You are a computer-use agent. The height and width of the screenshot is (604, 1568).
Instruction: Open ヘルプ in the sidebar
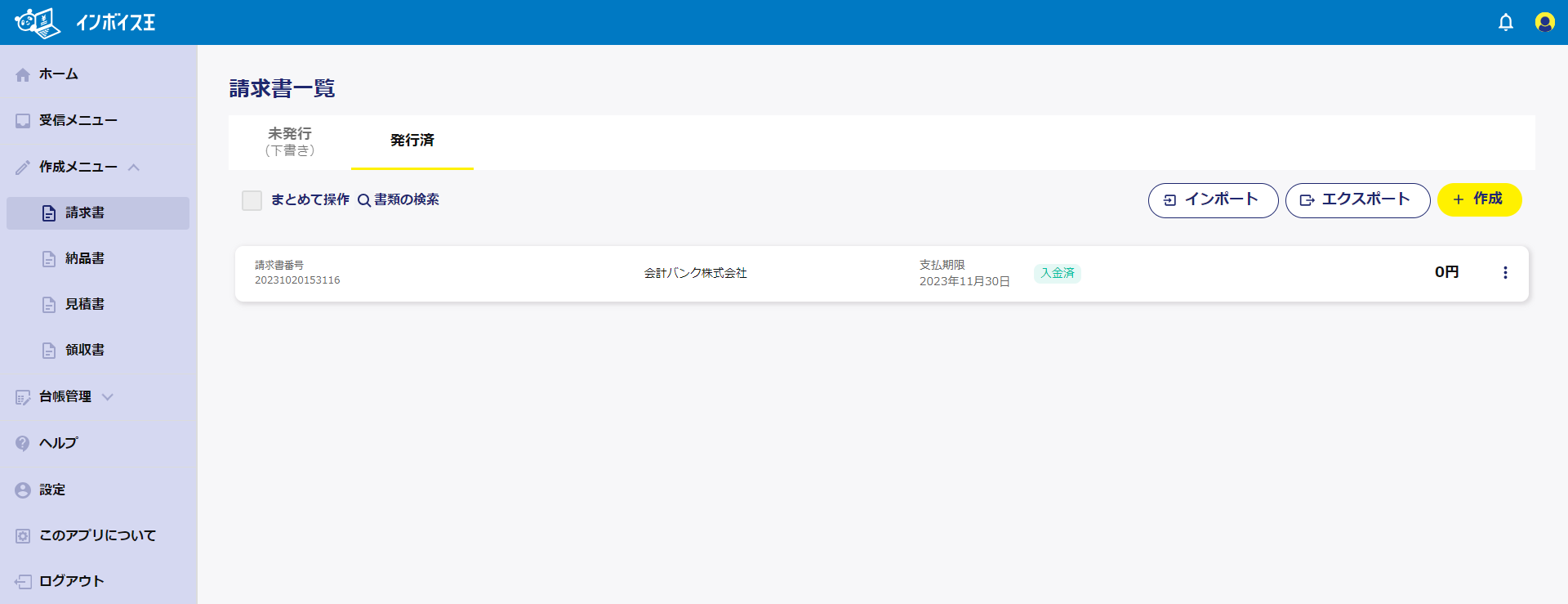(59, 443)
